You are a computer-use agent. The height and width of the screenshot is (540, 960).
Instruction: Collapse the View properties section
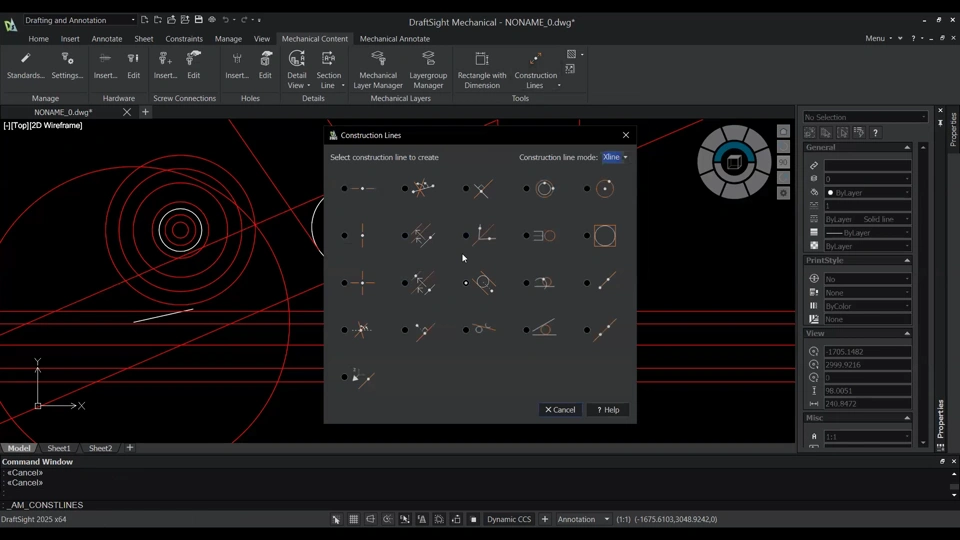(x=907, y=334)
